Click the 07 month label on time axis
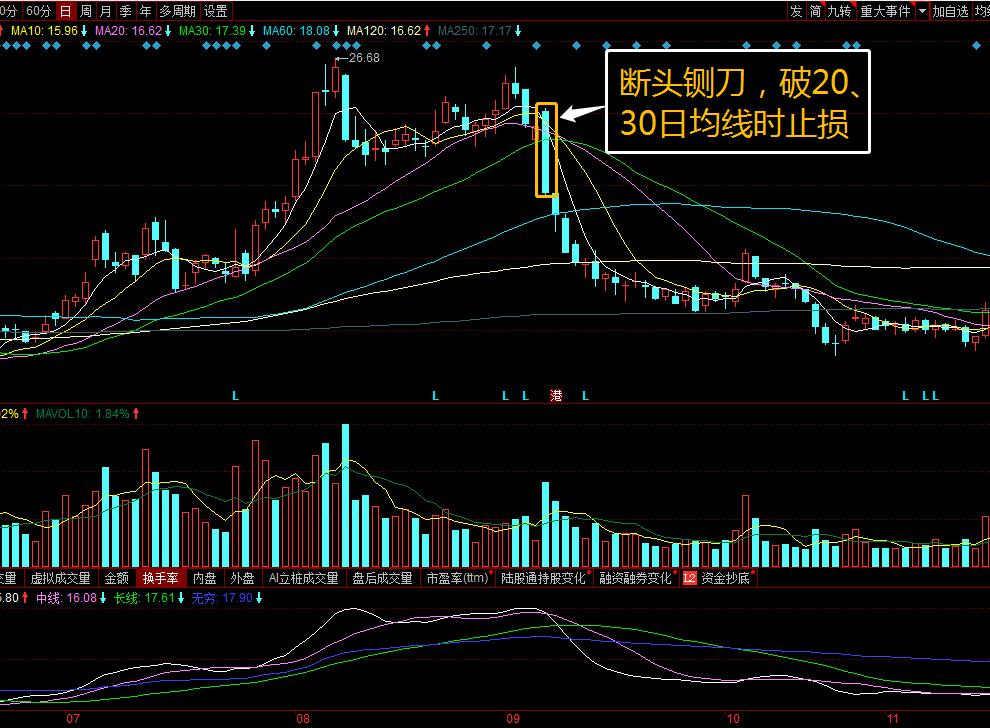 pos(73,718)
